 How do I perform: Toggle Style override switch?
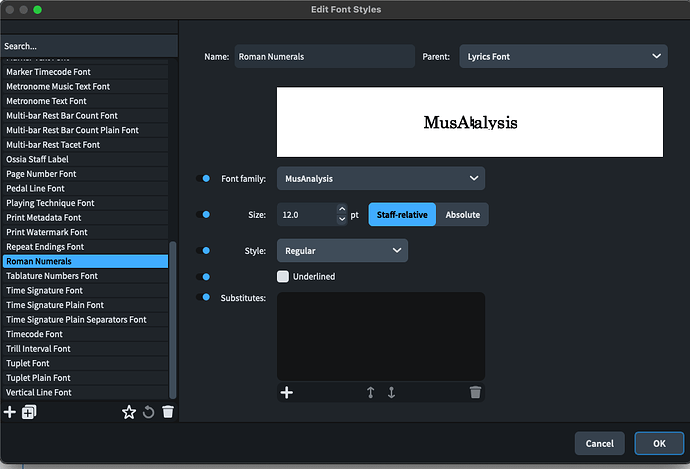point(203,251)
